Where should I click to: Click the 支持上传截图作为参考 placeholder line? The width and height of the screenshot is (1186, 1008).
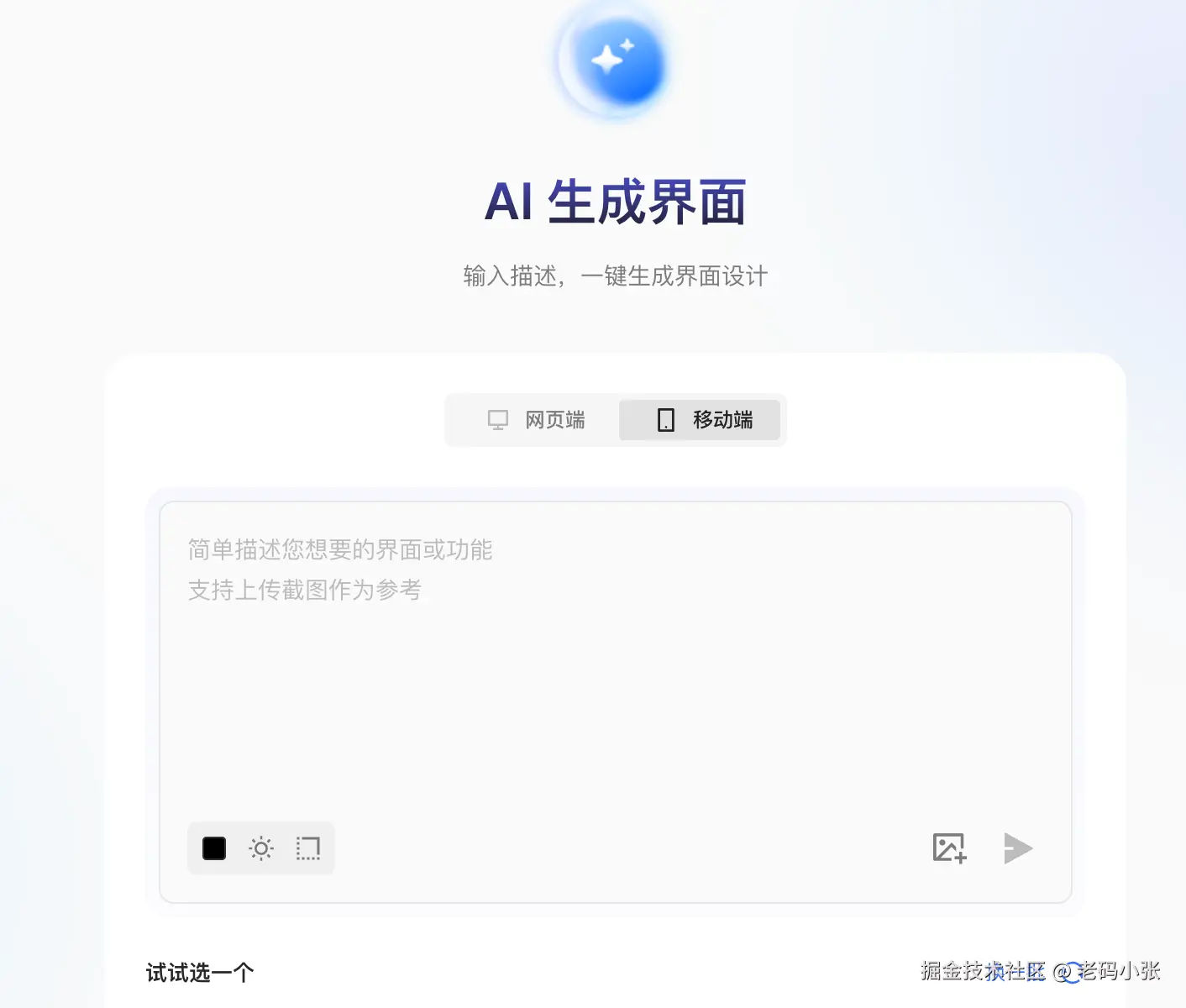click(x=305, y=591)
